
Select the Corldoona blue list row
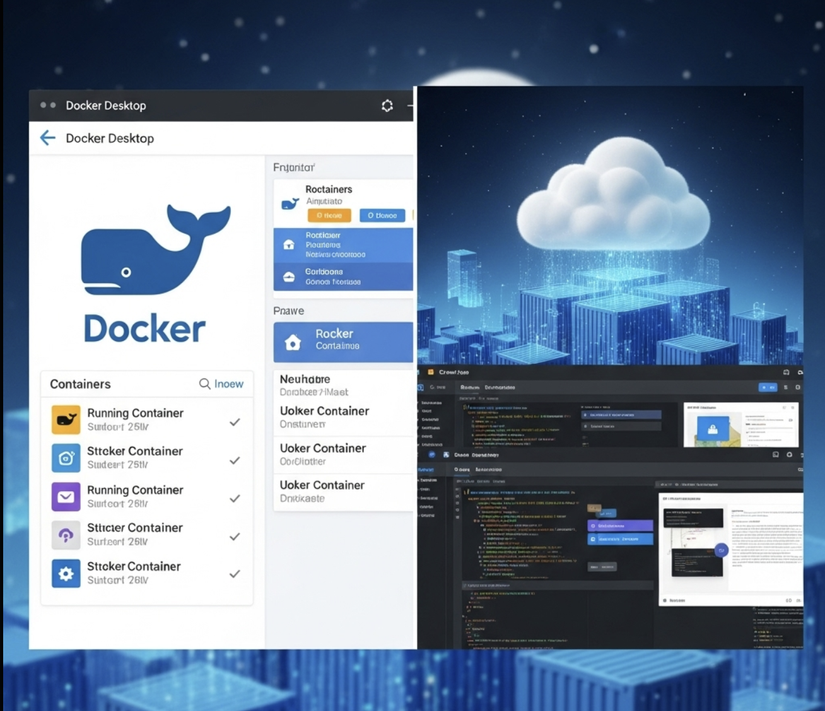(x=343, y=276)
